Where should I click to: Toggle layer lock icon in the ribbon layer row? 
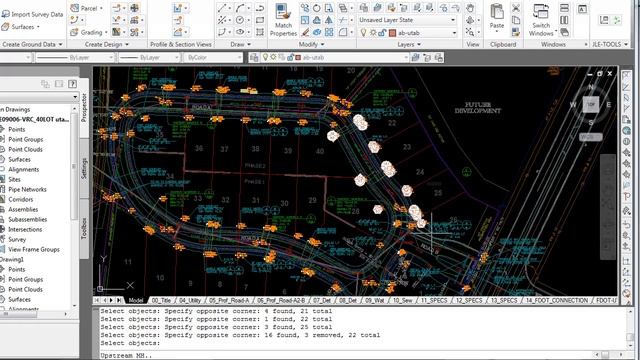point(382,33)
